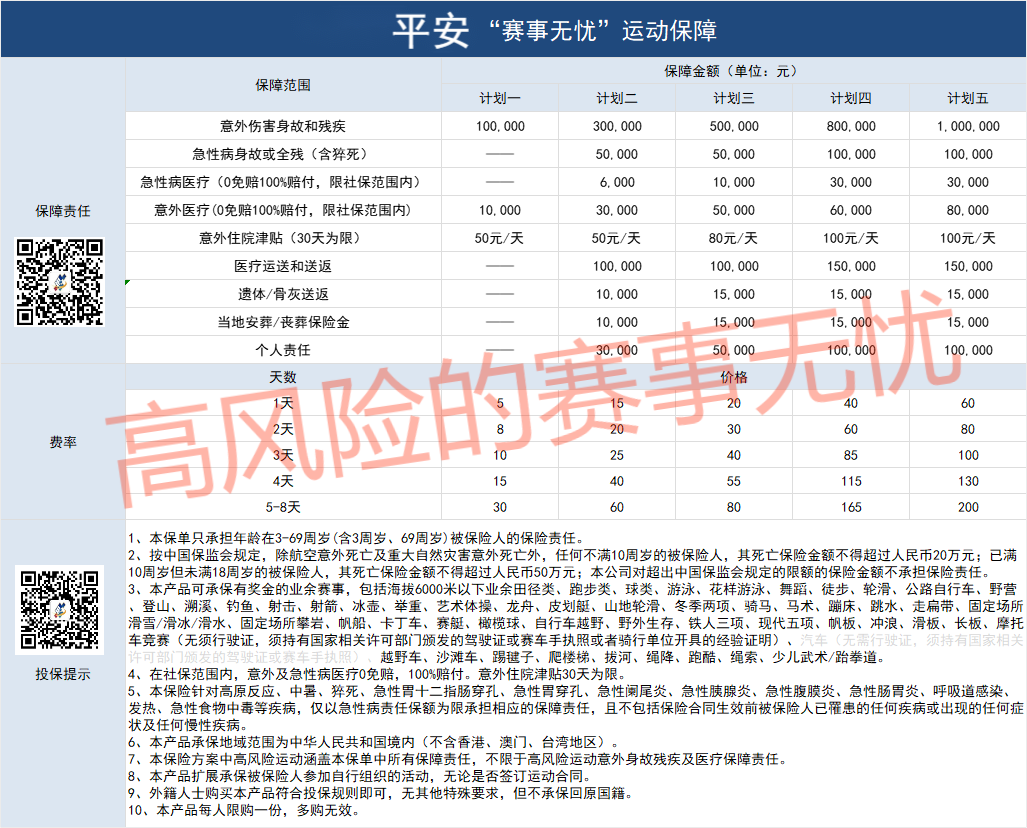Click the 遗体/骨灰送返 row label
This screenshot has width=1027, height=828.
(283, 294)
